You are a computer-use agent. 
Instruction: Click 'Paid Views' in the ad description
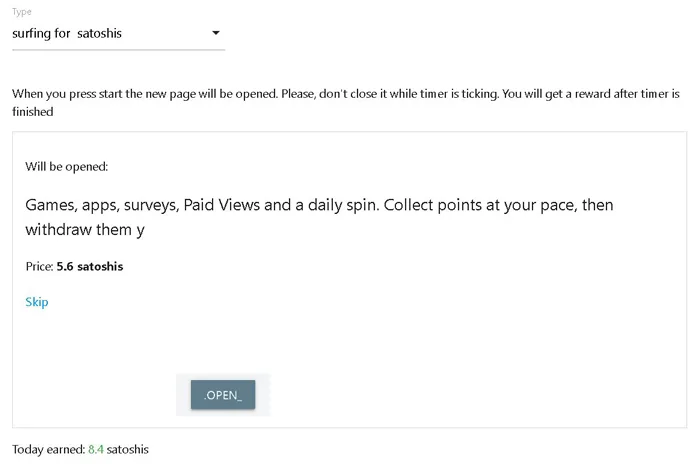click(221, 205)
